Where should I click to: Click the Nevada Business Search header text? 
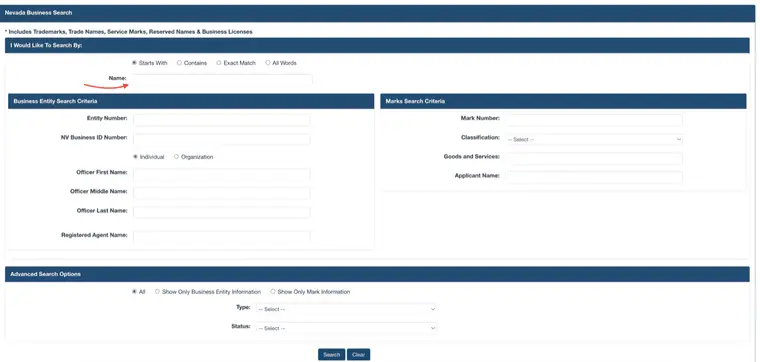[x=38, y=13]
